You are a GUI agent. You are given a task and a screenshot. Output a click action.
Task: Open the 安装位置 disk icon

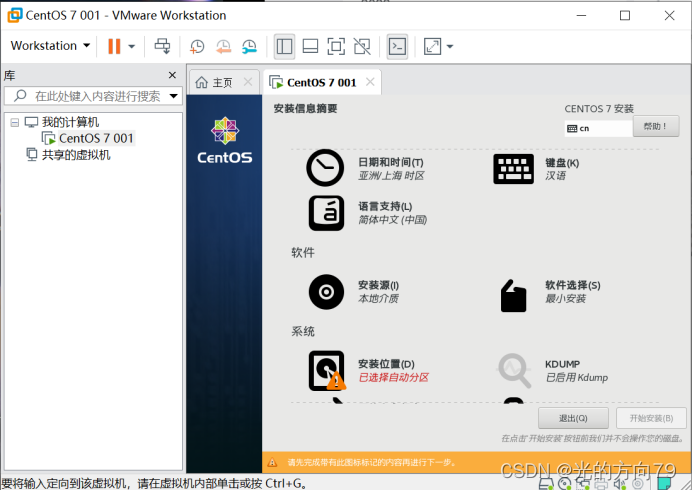pyautogui.click(x=327, y=371)
